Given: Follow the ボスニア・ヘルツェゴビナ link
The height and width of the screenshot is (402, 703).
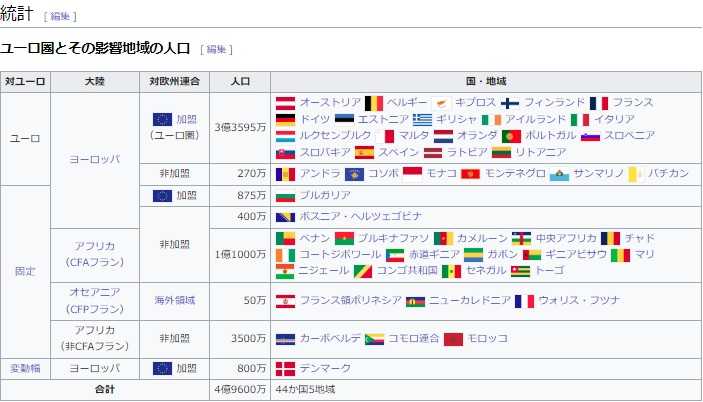Looking at the screenshot, I should pos(360,216).
